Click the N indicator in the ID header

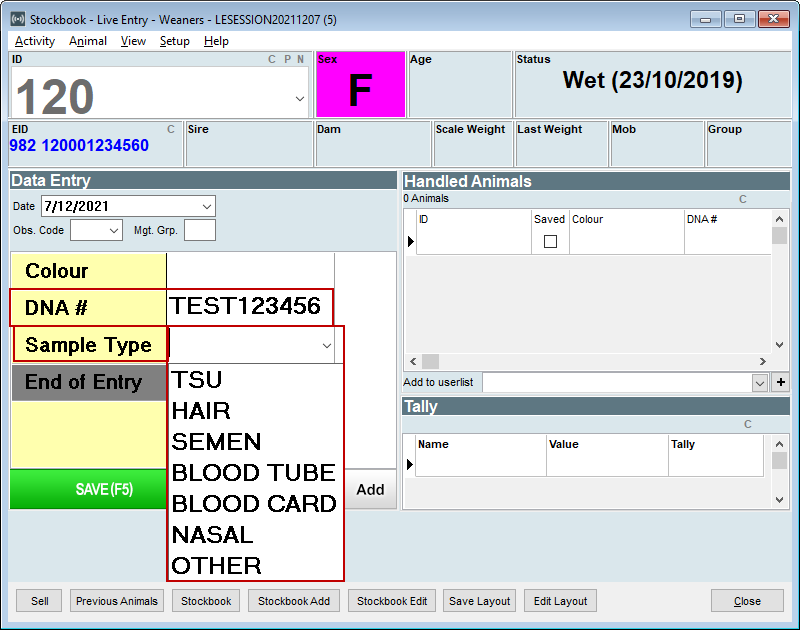[301, 59]
